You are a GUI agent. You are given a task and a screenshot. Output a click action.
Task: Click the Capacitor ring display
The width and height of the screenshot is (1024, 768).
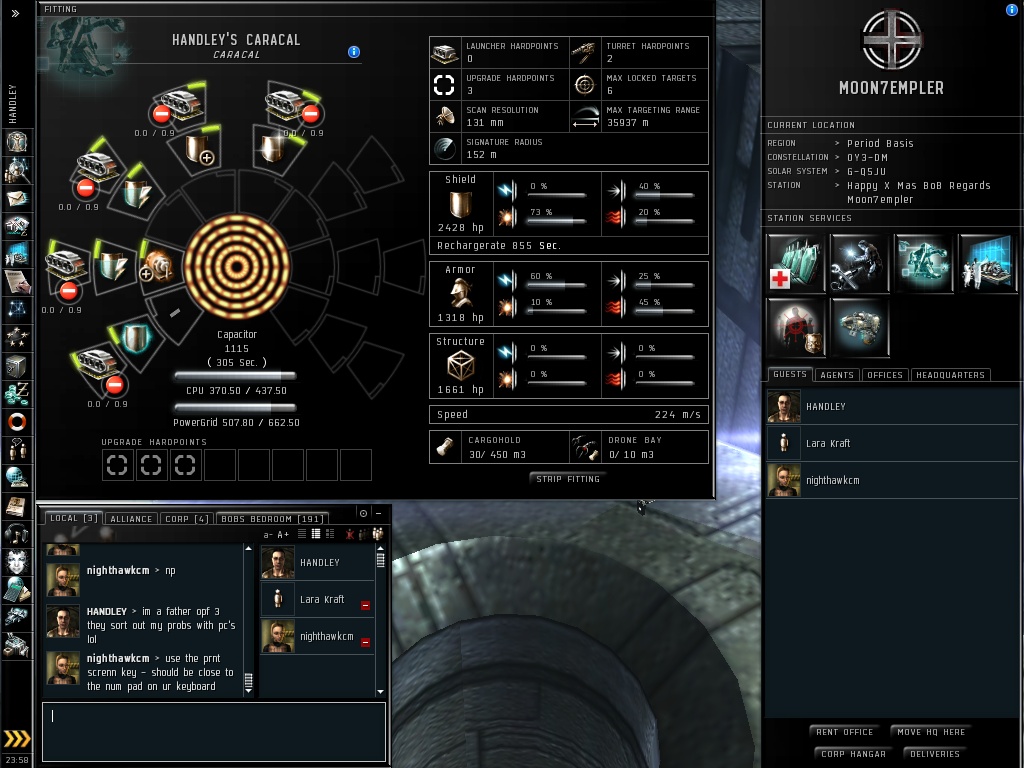click(236, 266)
